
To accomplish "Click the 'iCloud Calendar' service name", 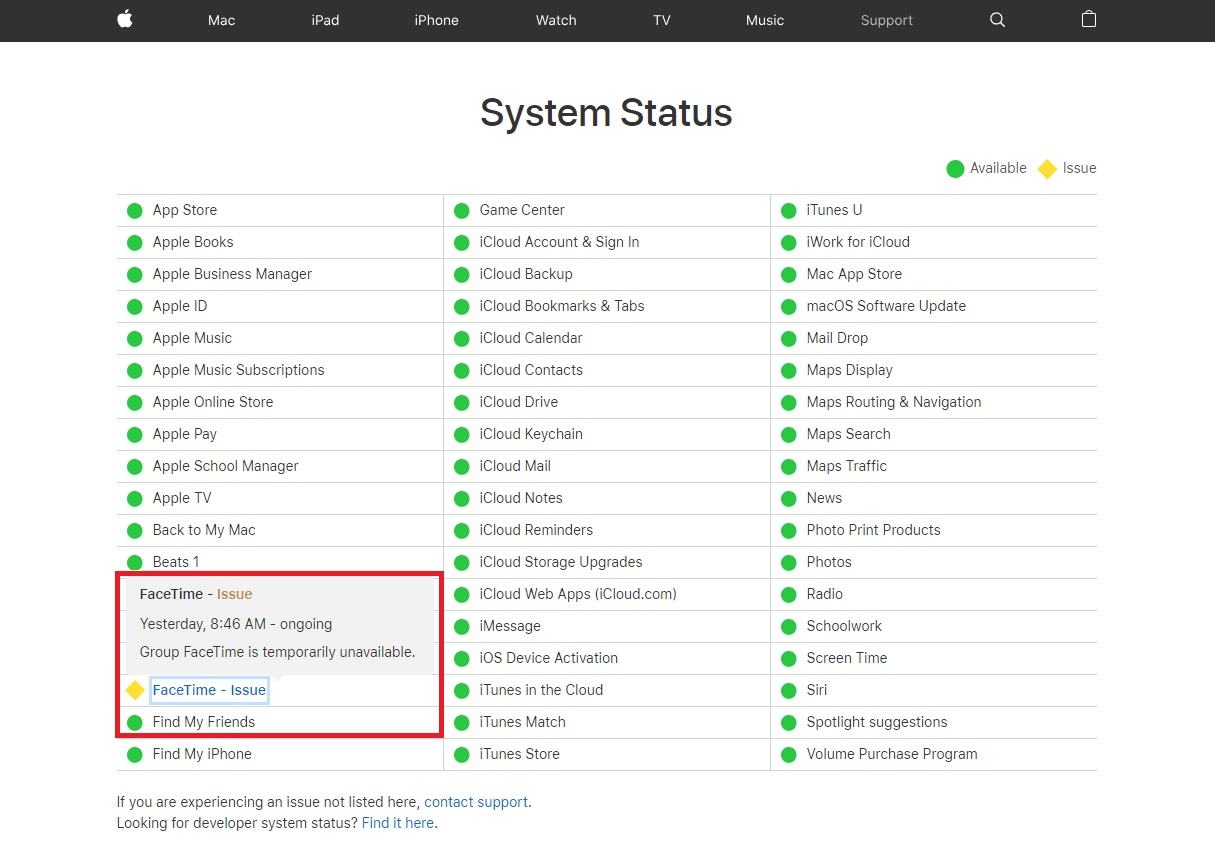I will pos(531,338).
